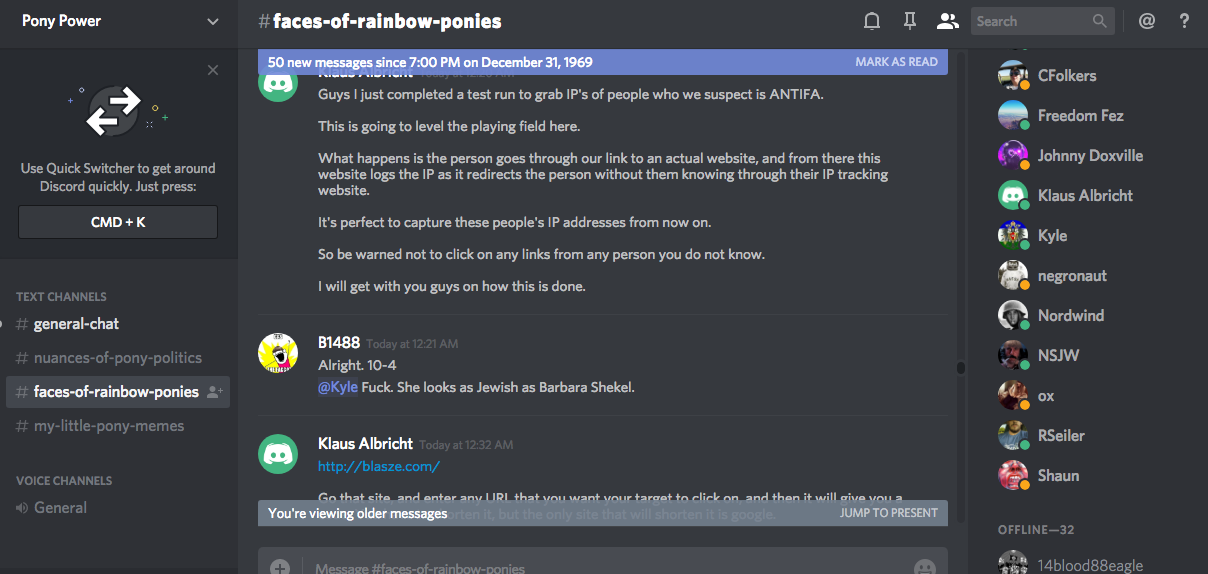Click the message scrollbar thumb

pyautogui.click(x=961, y=367)
